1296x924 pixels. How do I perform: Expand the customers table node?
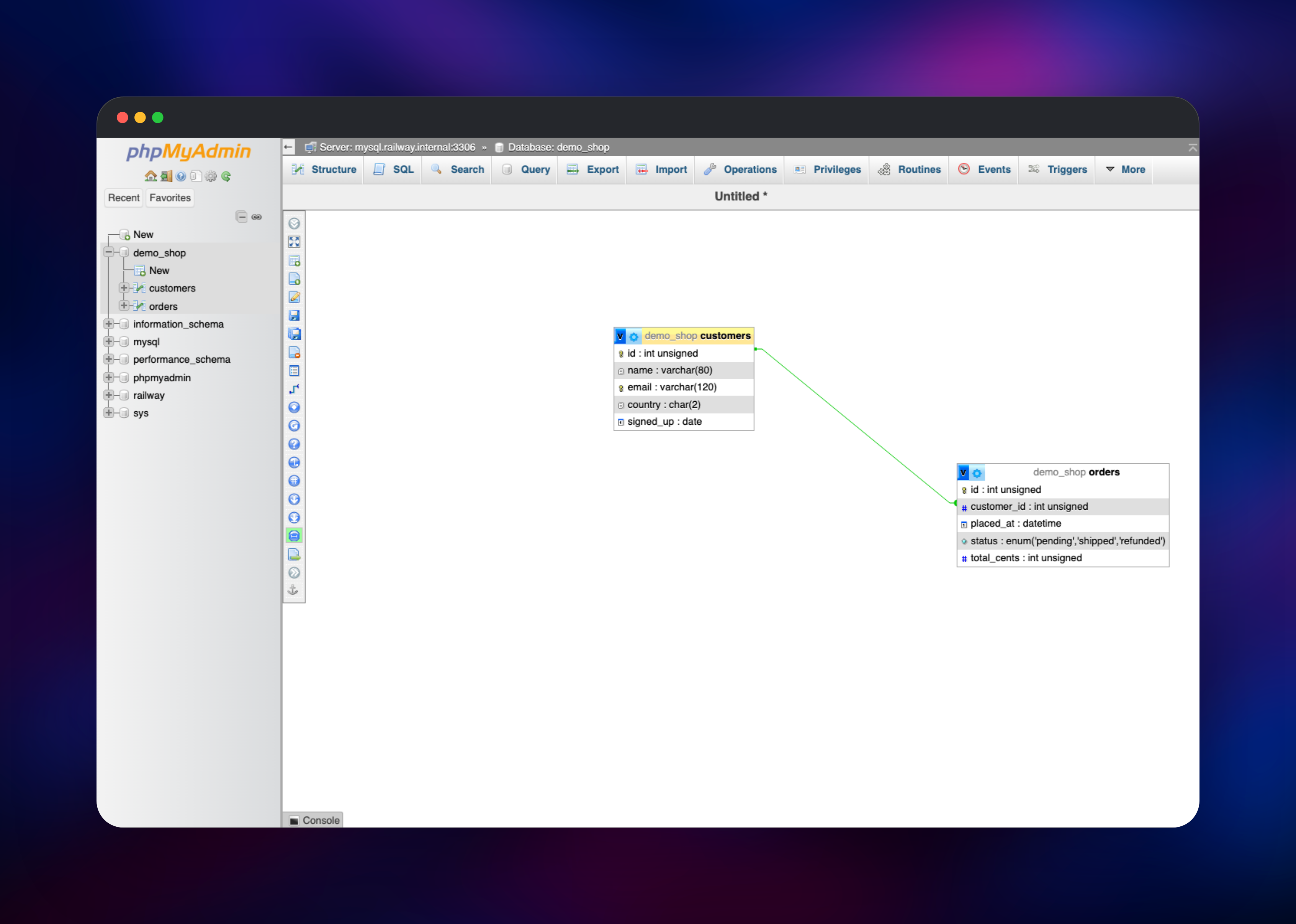pos(124,288)
